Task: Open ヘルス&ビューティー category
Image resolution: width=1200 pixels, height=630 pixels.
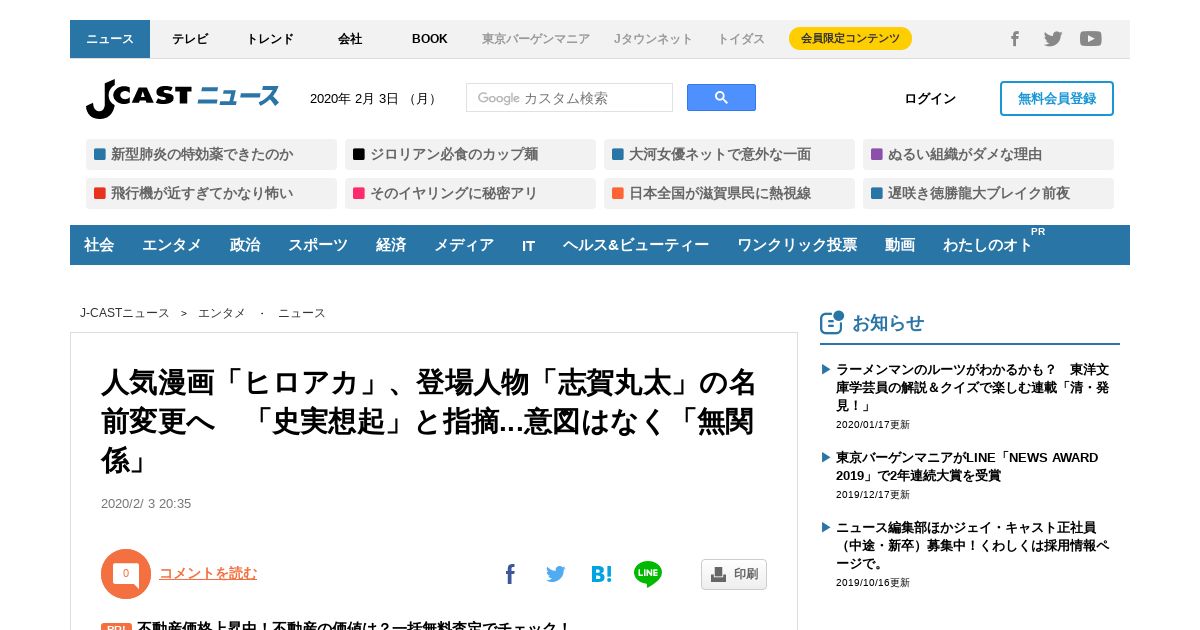Action: pyautogui.click(x=636, y=245)
